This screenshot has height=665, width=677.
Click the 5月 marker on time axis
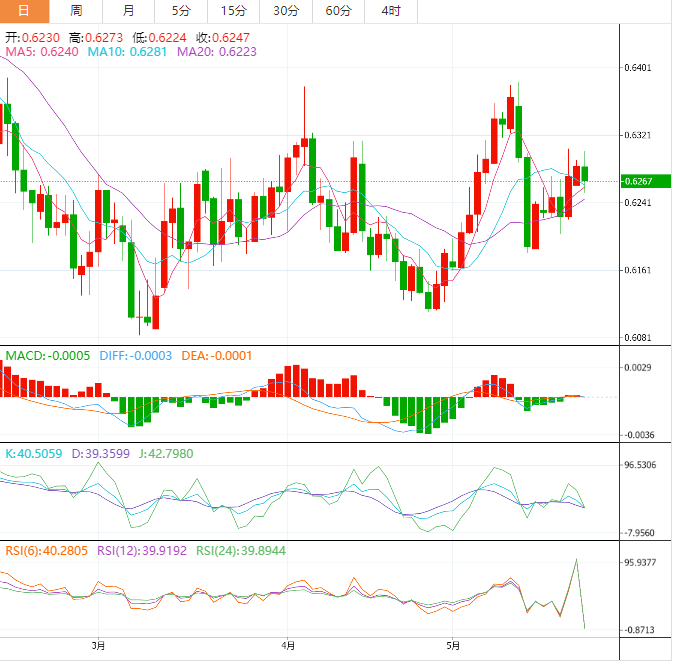453,645
